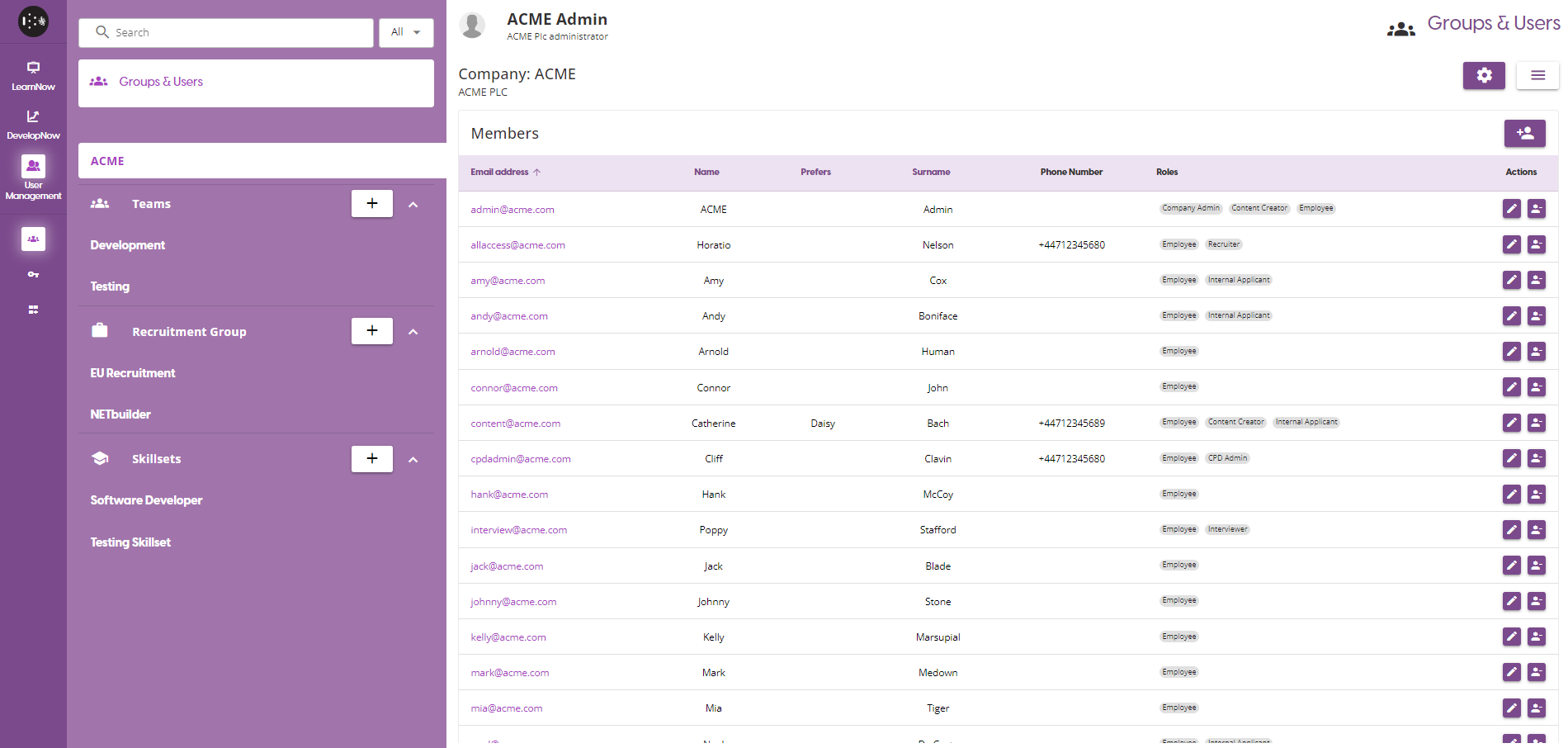Edit the admin@acme.com user row

pyautogui.click(x=1511, y=209)
